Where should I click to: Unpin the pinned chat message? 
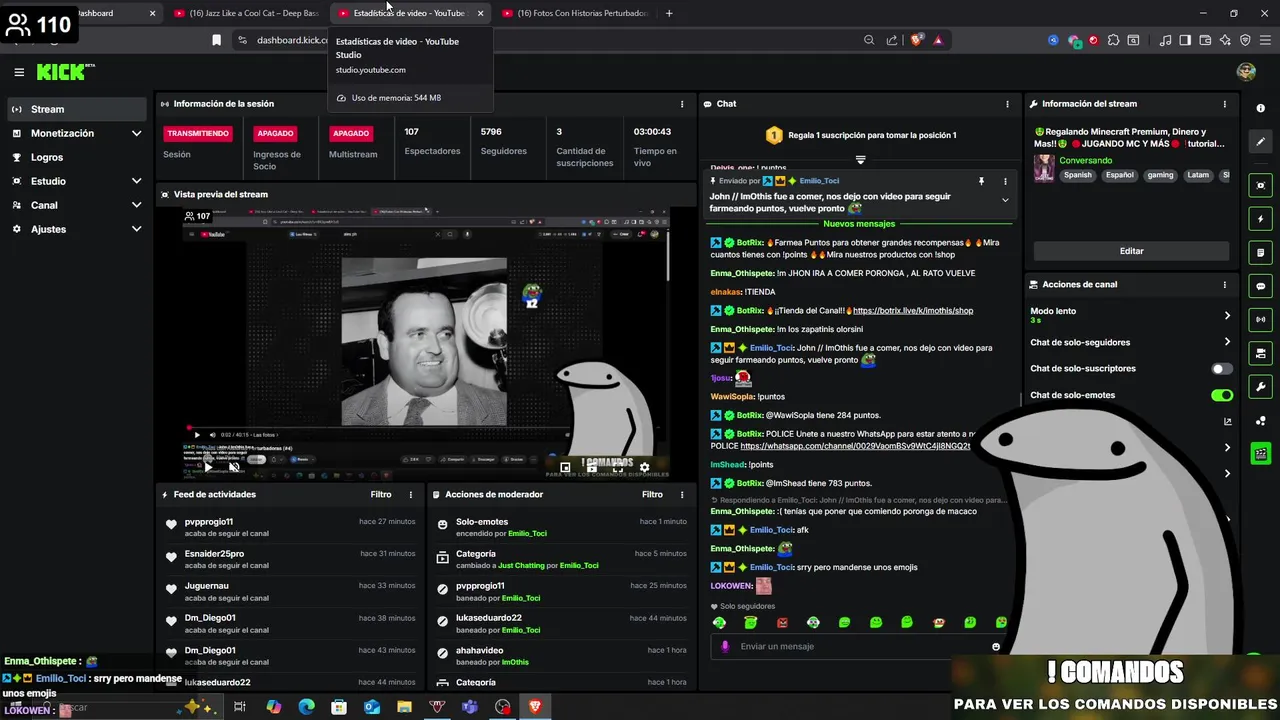coord(981,181)
